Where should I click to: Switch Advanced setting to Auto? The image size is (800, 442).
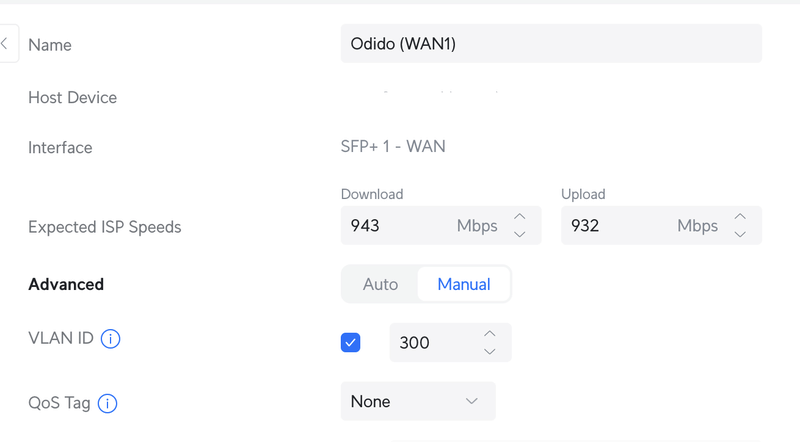pyautogui.click(x=380, y=284)
